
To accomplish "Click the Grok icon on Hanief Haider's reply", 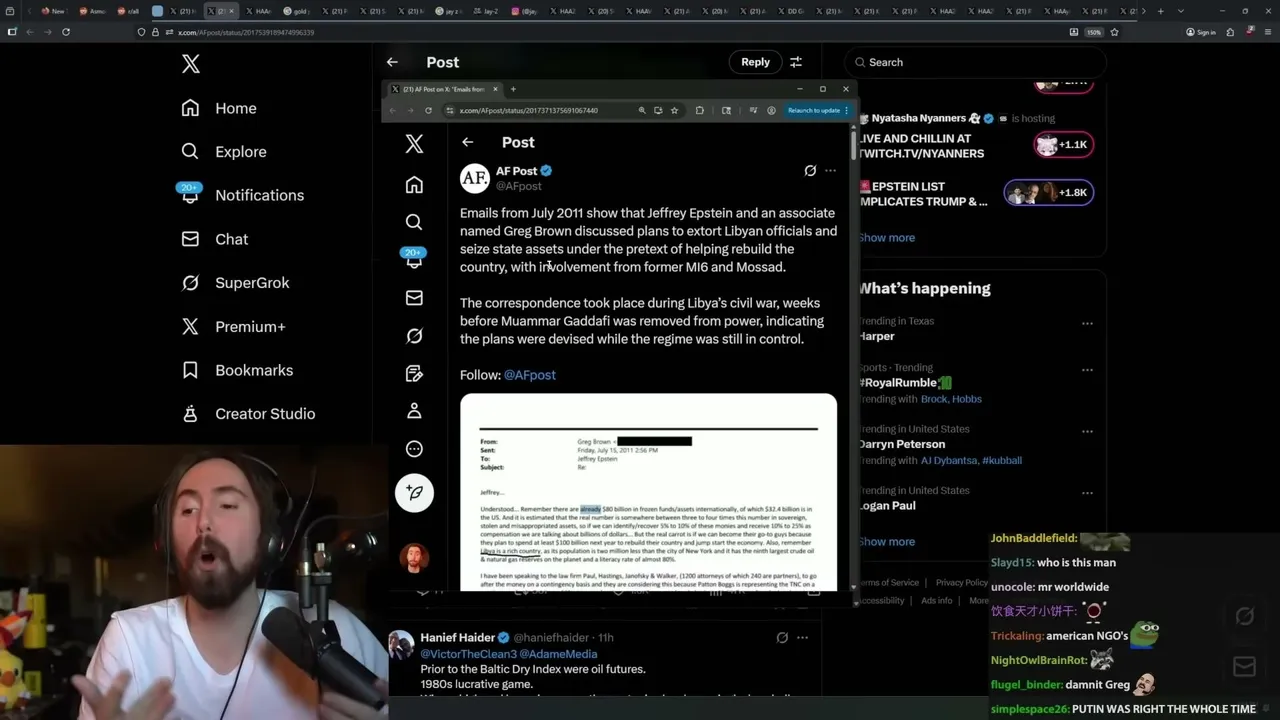I will (782, 638).
